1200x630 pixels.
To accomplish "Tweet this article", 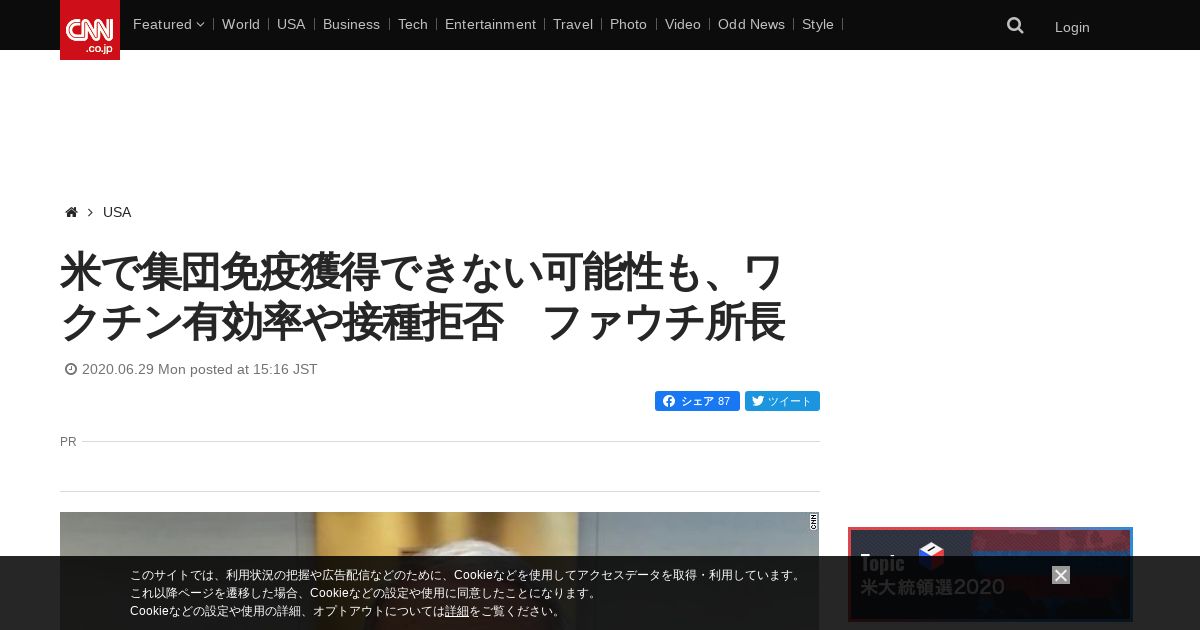I will pos(782,401).
